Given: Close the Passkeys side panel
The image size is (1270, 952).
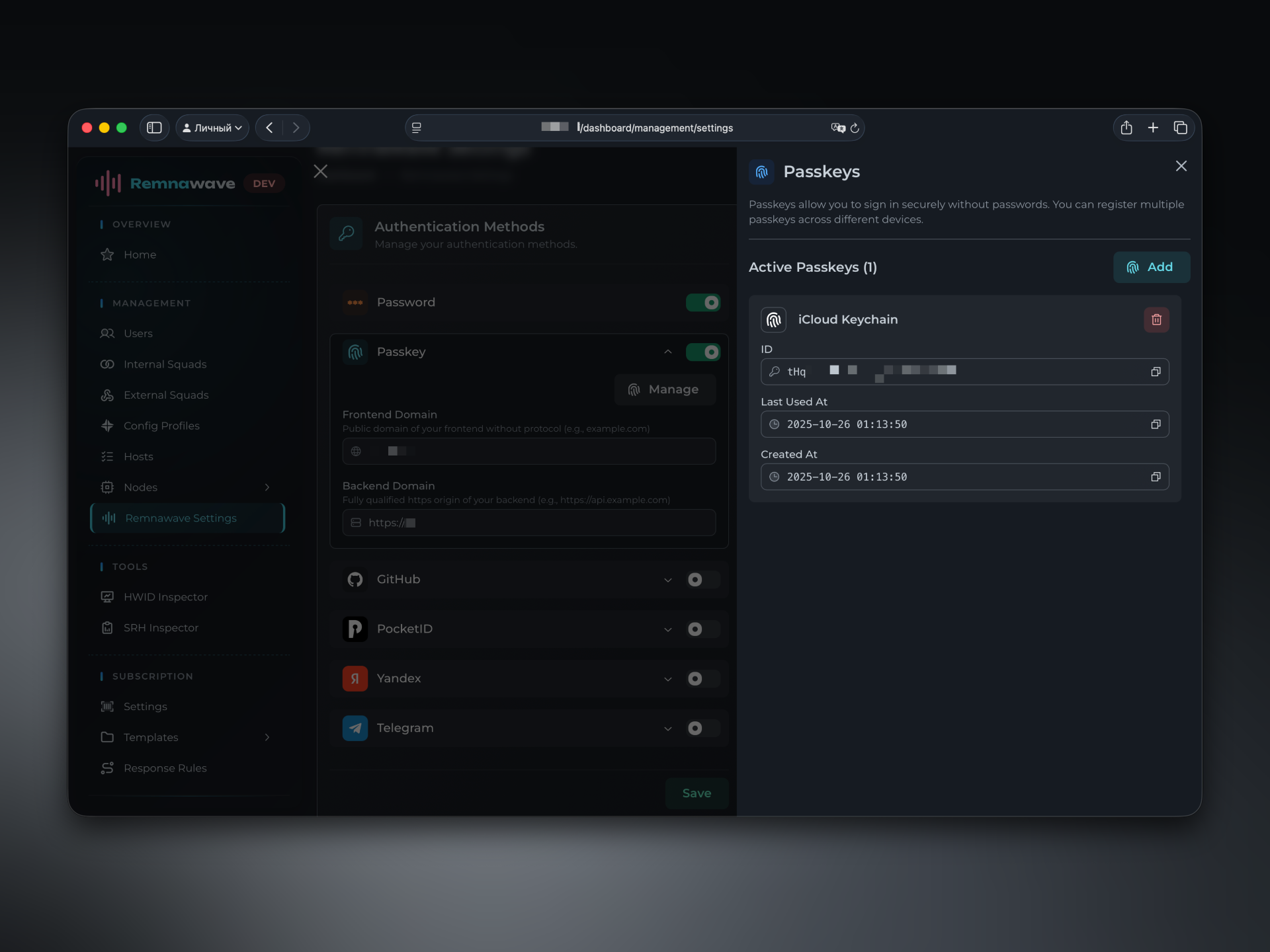Looking at the screenshot, I should pos(1181,166).
